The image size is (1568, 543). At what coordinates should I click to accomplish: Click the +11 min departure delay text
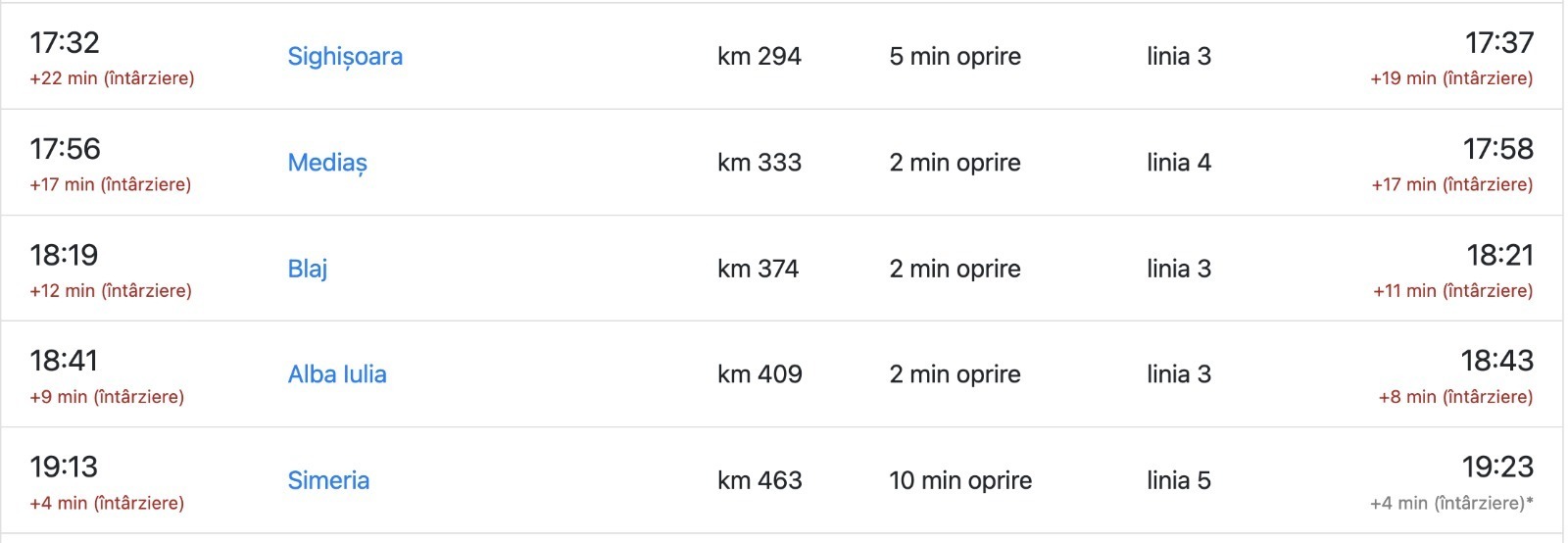click(1452, 291)
